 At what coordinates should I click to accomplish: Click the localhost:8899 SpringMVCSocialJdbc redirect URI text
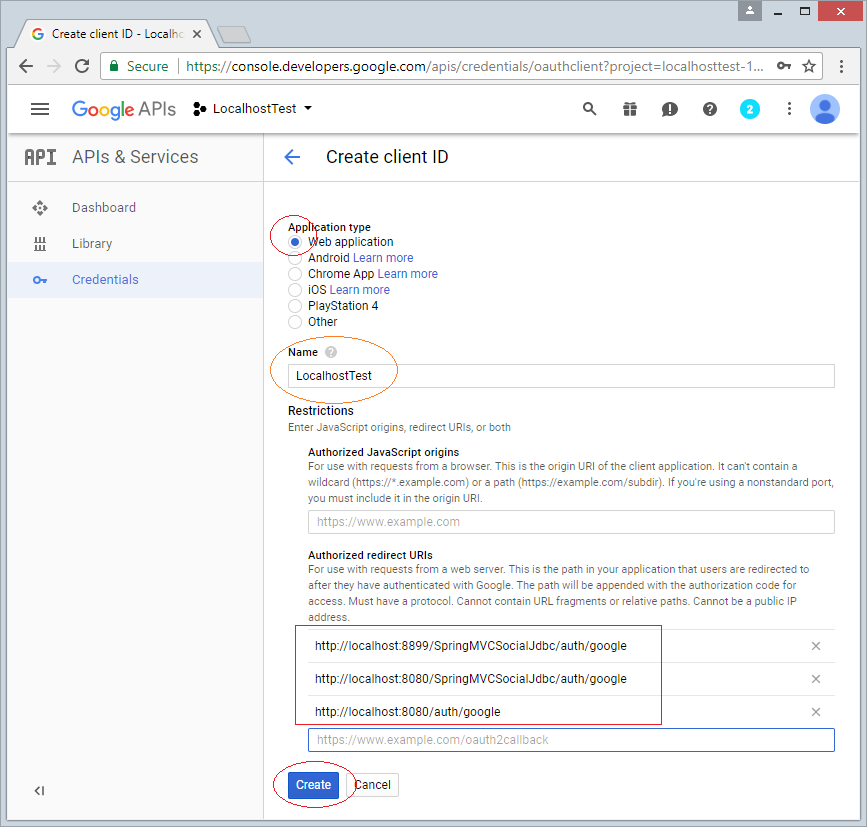point(471,646)
